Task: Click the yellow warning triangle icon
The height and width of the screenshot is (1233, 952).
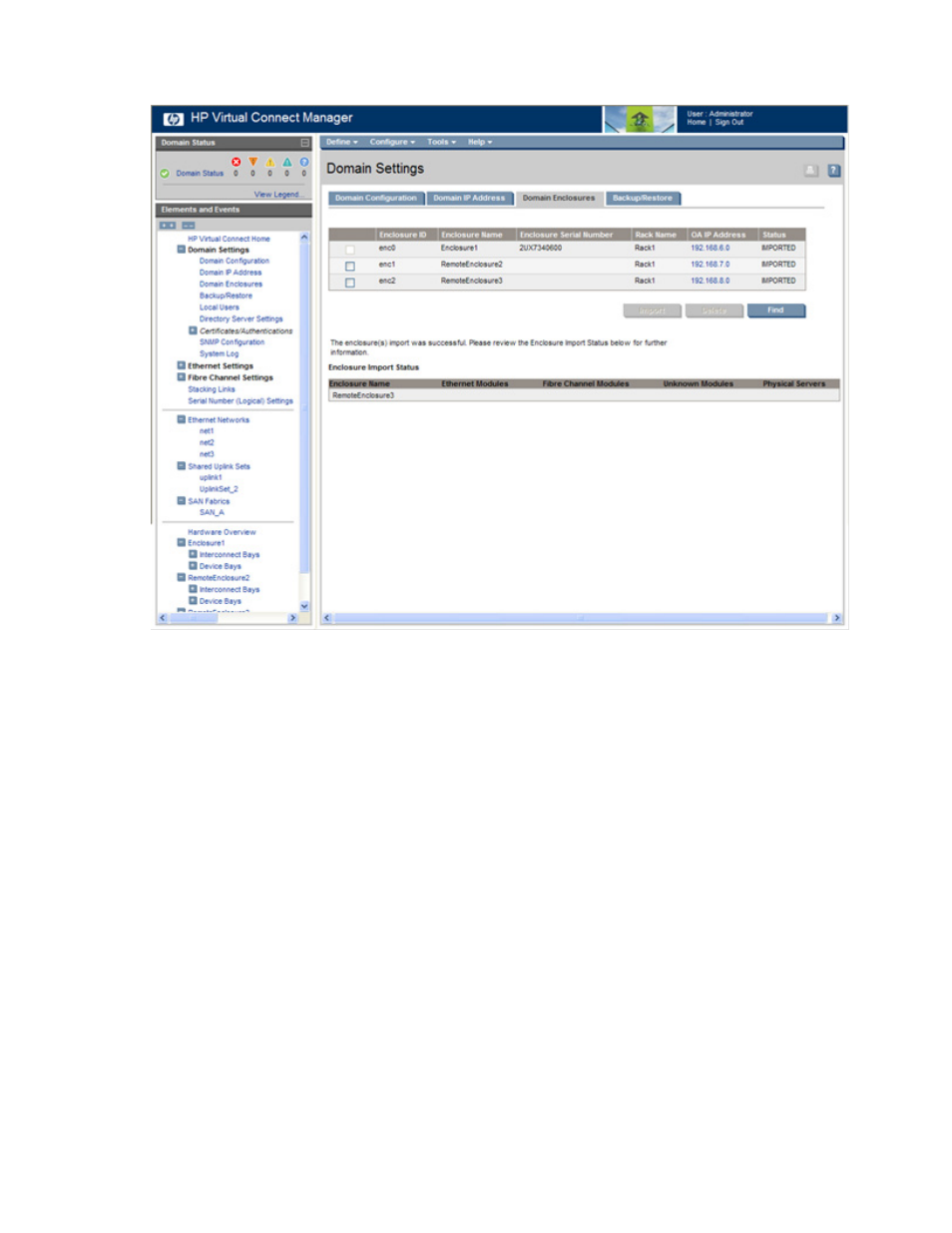Action: coord(269,162)
